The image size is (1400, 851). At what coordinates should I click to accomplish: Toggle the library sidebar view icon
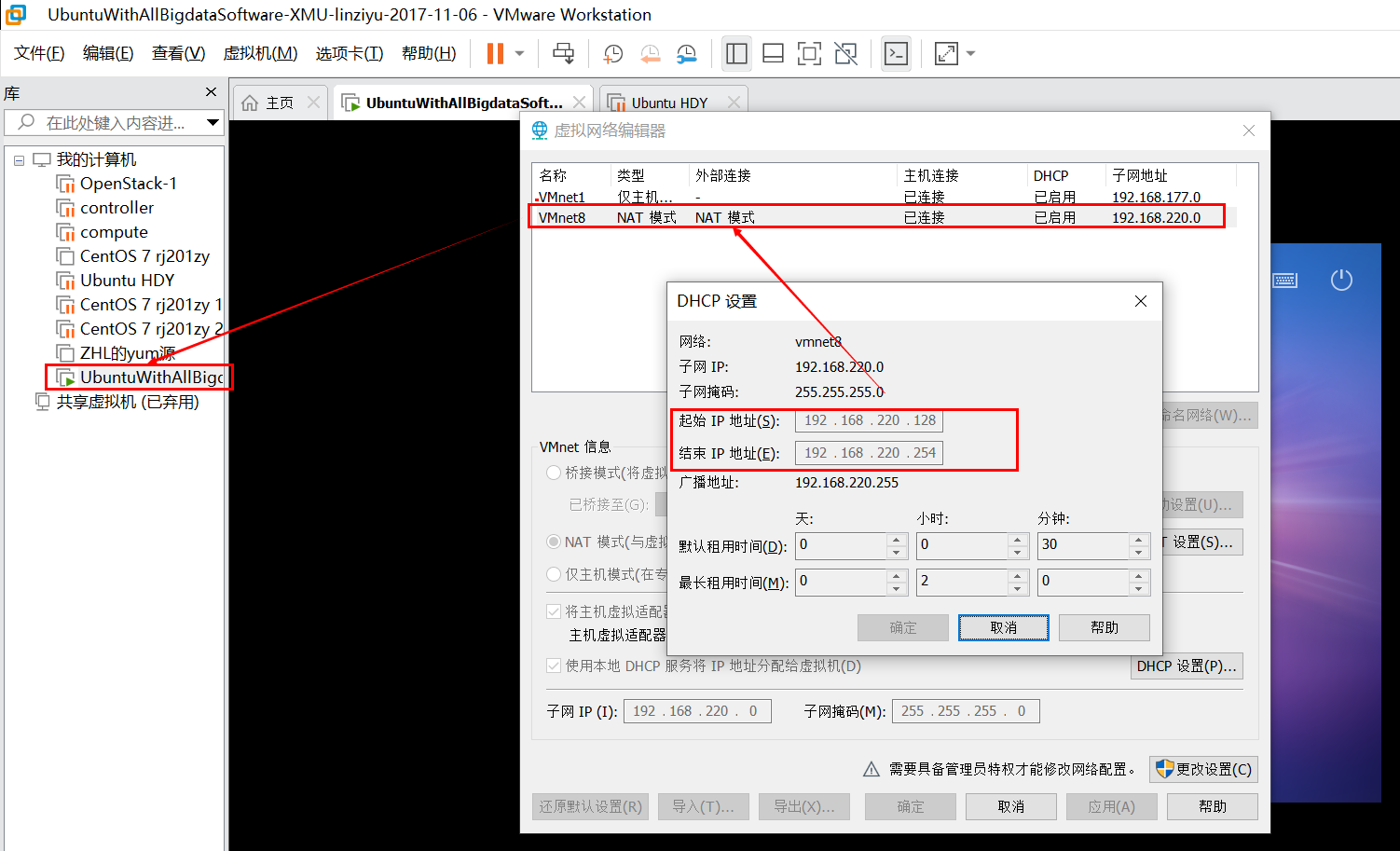pos(736,53)
